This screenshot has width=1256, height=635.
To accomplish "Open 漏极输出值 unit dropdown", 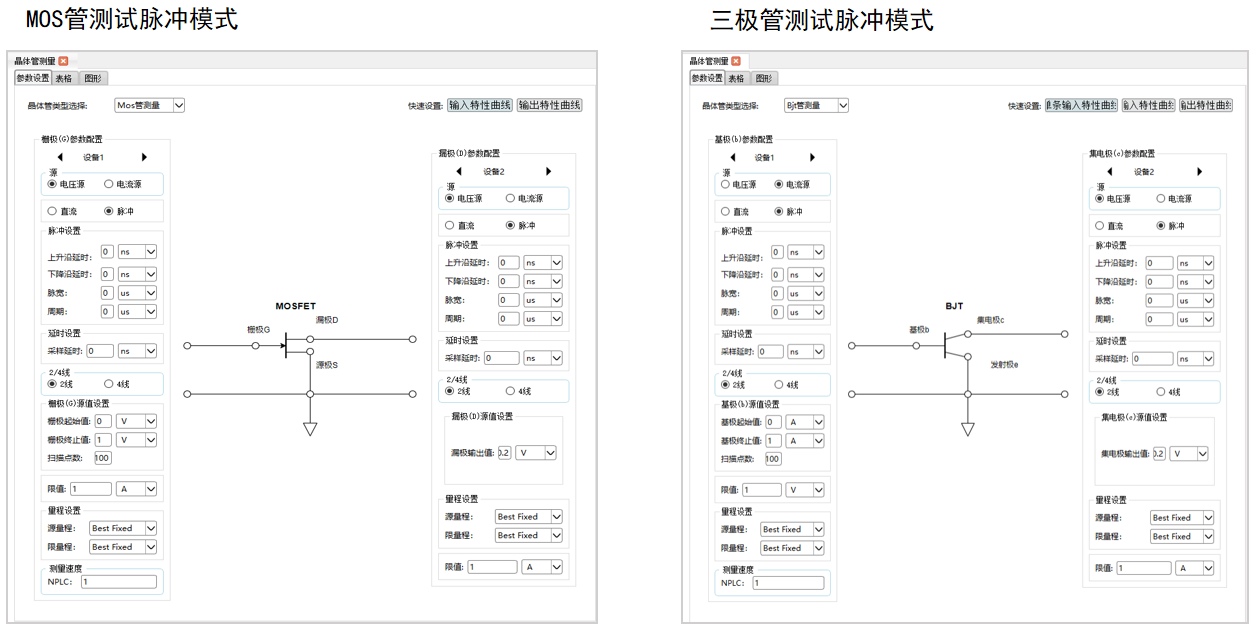I will 537,452.
